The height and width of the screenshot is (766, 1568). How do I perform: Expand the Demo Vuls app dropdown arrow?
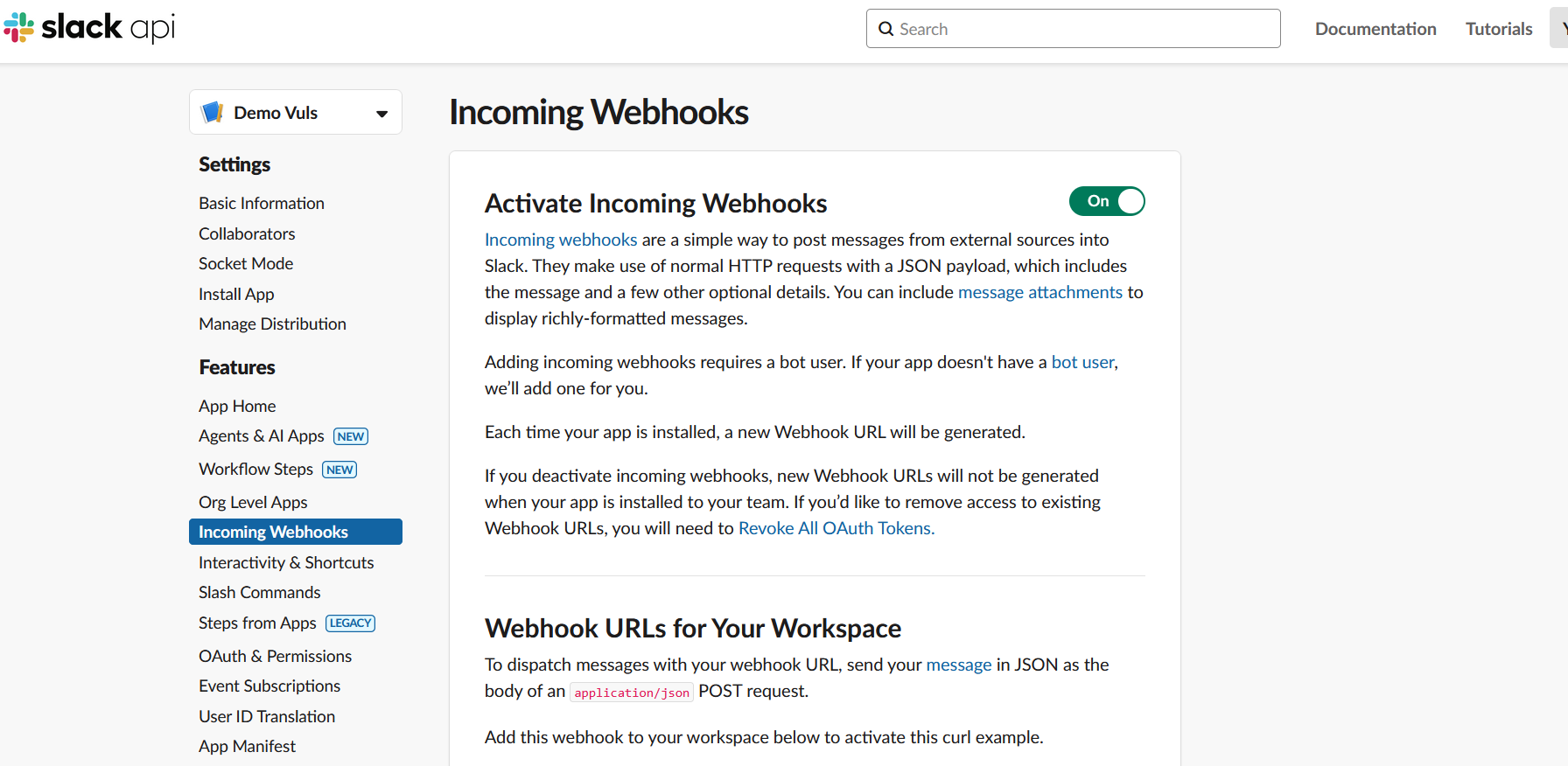381,114
